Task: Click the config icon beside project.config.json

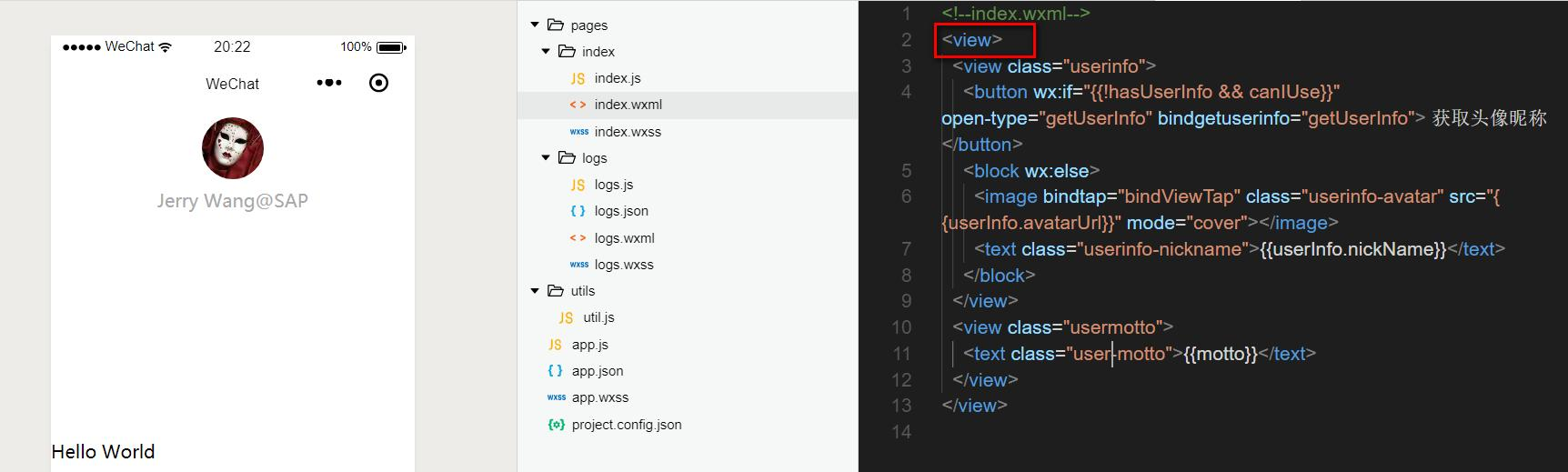Action: (x=556, y=425)
